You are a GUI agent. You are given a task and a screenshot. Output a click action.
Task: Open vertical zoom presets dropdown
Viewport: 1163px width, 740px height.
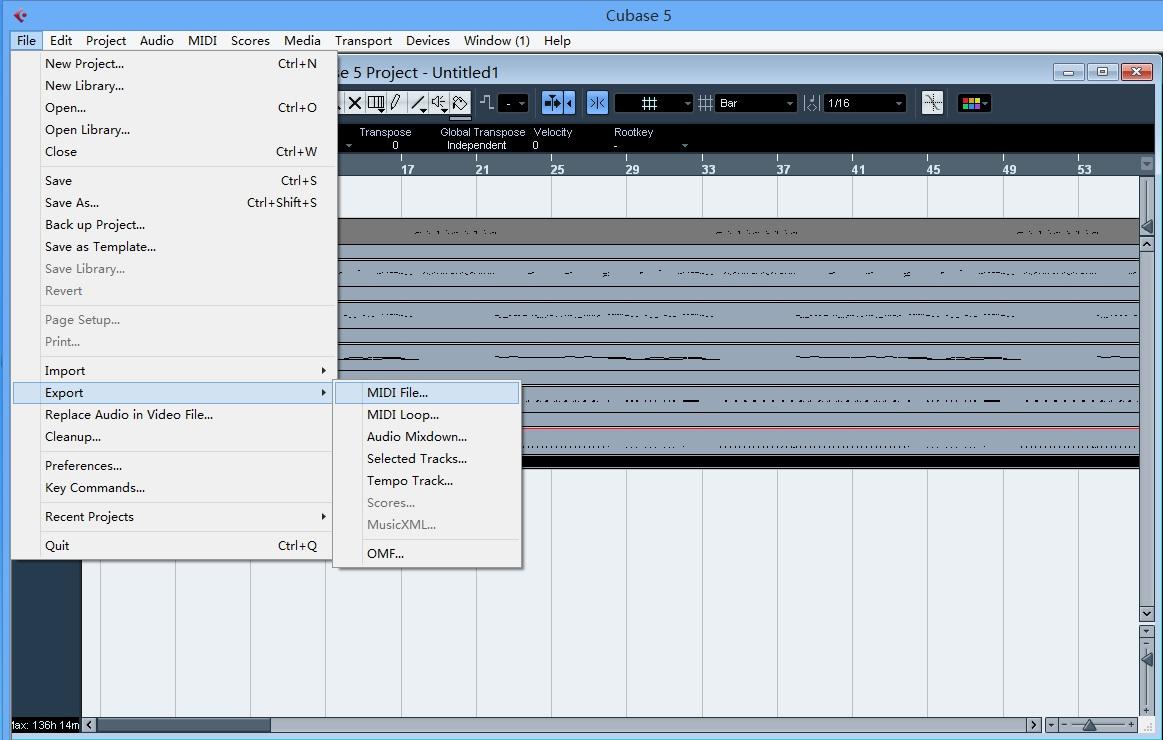[x=1147, y=631]
